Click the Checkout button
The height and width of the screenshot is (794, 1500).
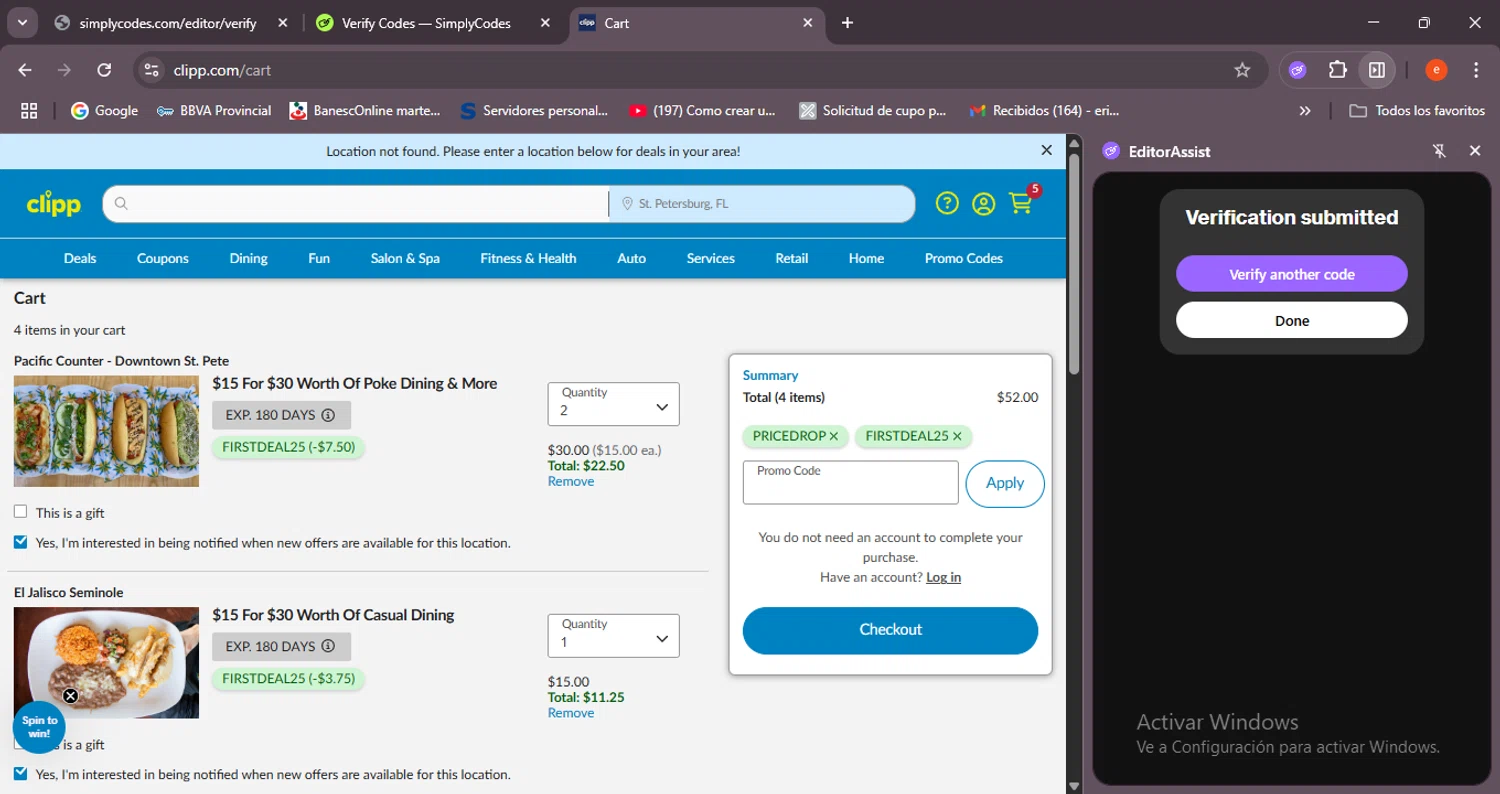(890, 630)
